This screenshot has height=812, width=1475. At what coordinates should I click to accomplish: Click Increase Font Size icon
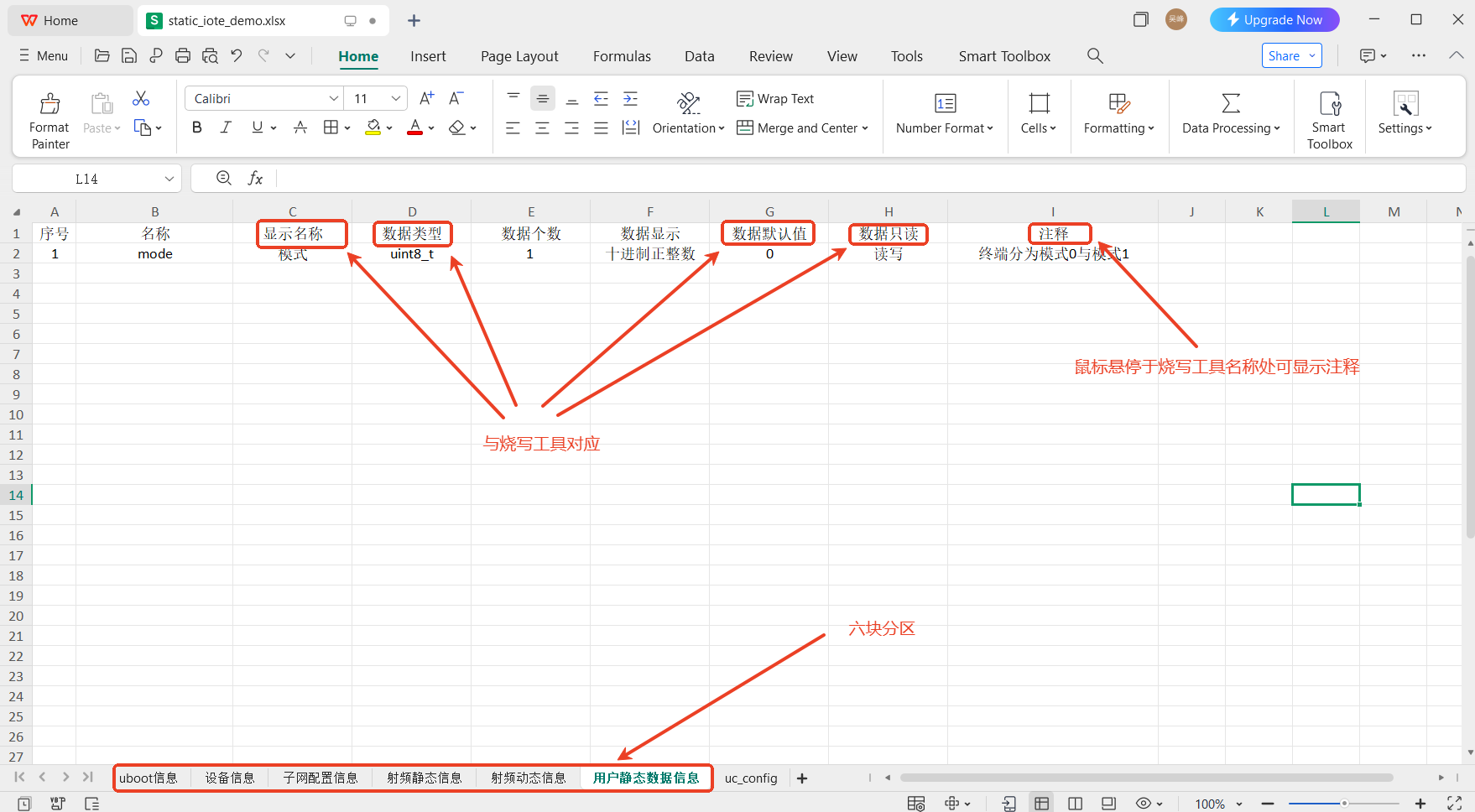click(x=426, y=98)
